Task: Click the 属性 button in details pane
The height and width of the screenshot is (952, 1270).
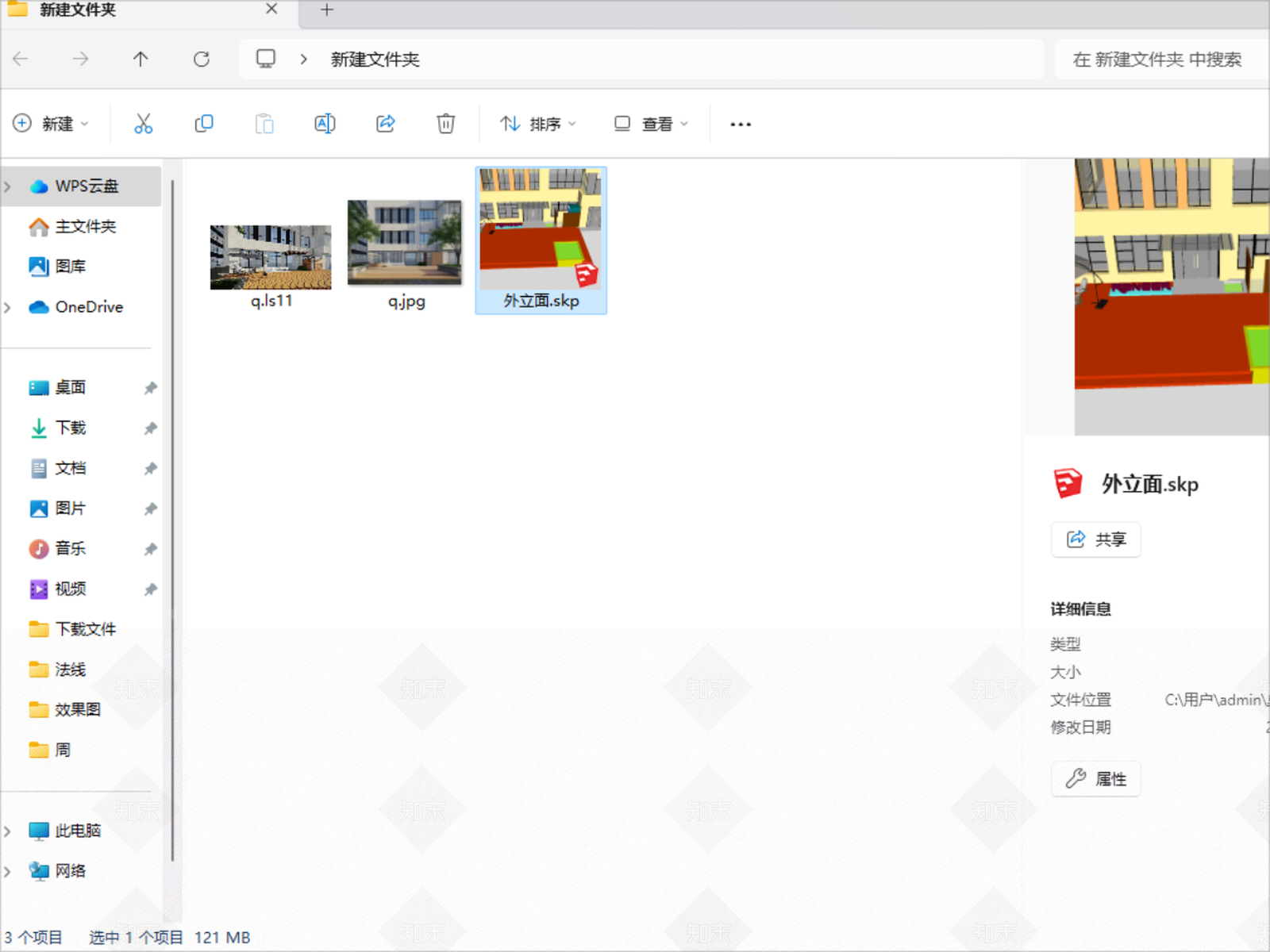Action: pos(1096,779)
